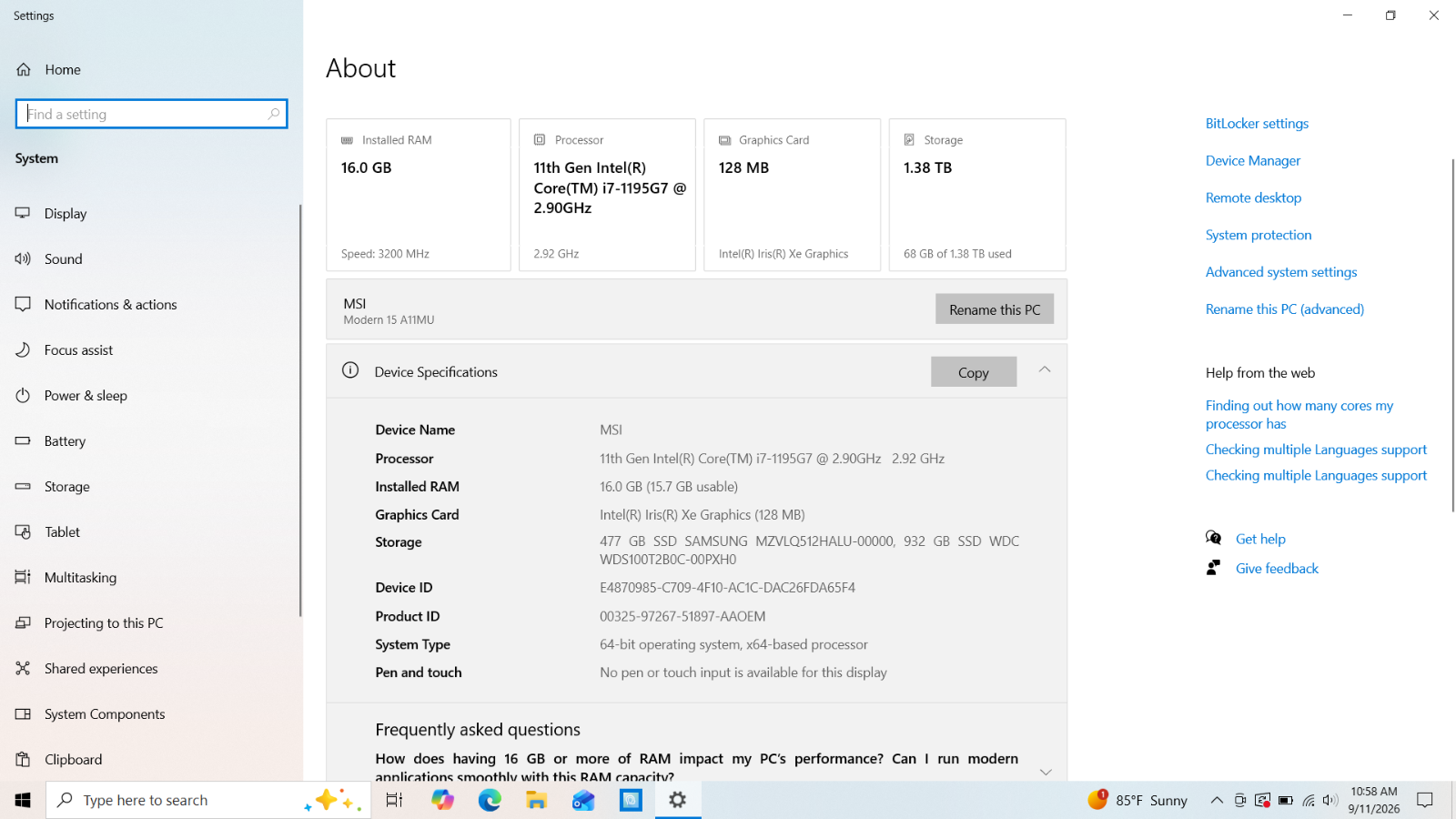Screen dimensions: 1456x819
Task: Click the volume icon in the system tray
Action: click(1330, 800)
